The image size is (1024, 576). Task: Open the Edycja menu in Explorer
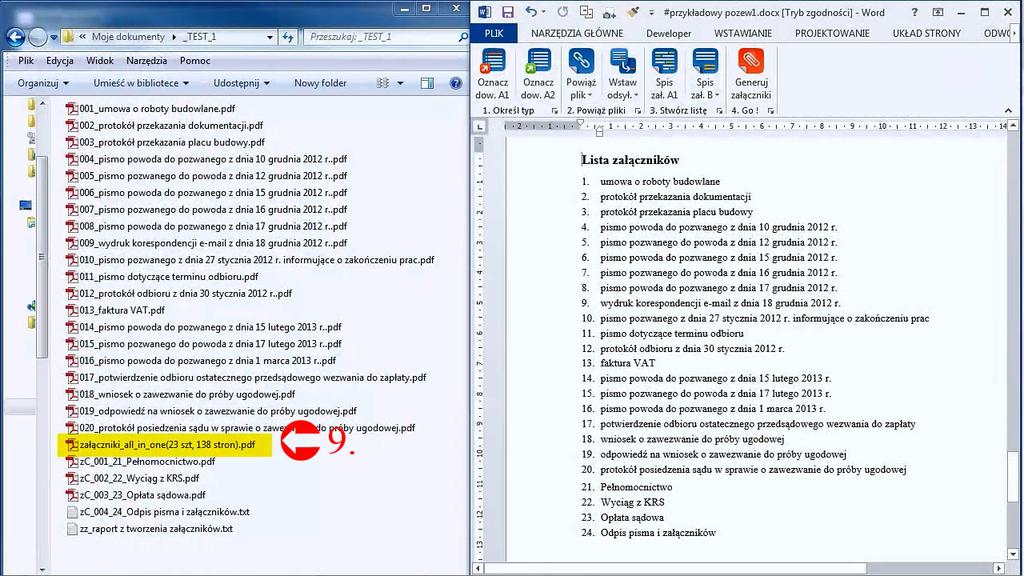(59, 61)
